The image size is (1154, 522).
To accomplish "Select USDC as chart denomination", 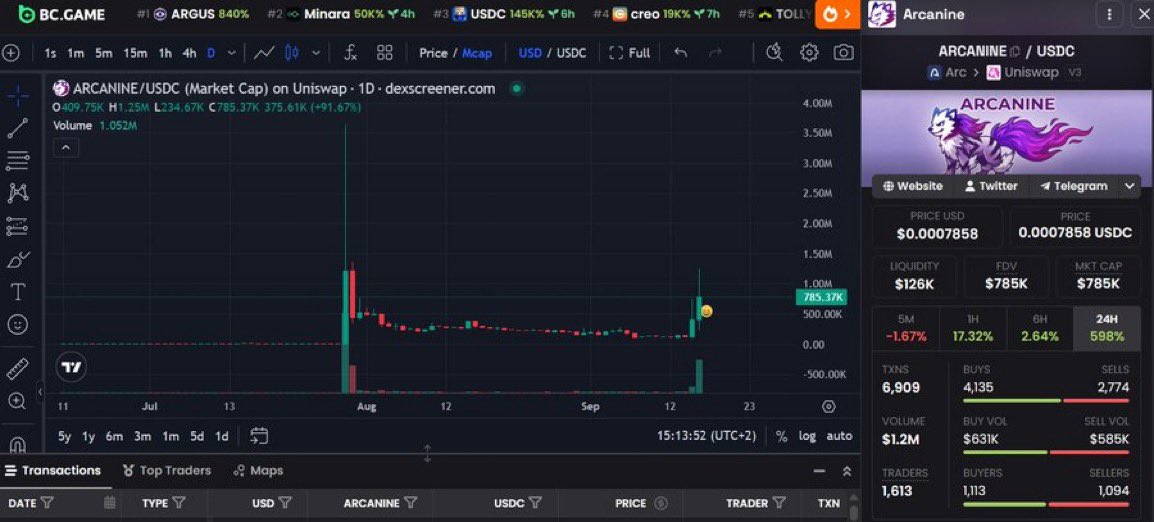I will tap(571, 53).
